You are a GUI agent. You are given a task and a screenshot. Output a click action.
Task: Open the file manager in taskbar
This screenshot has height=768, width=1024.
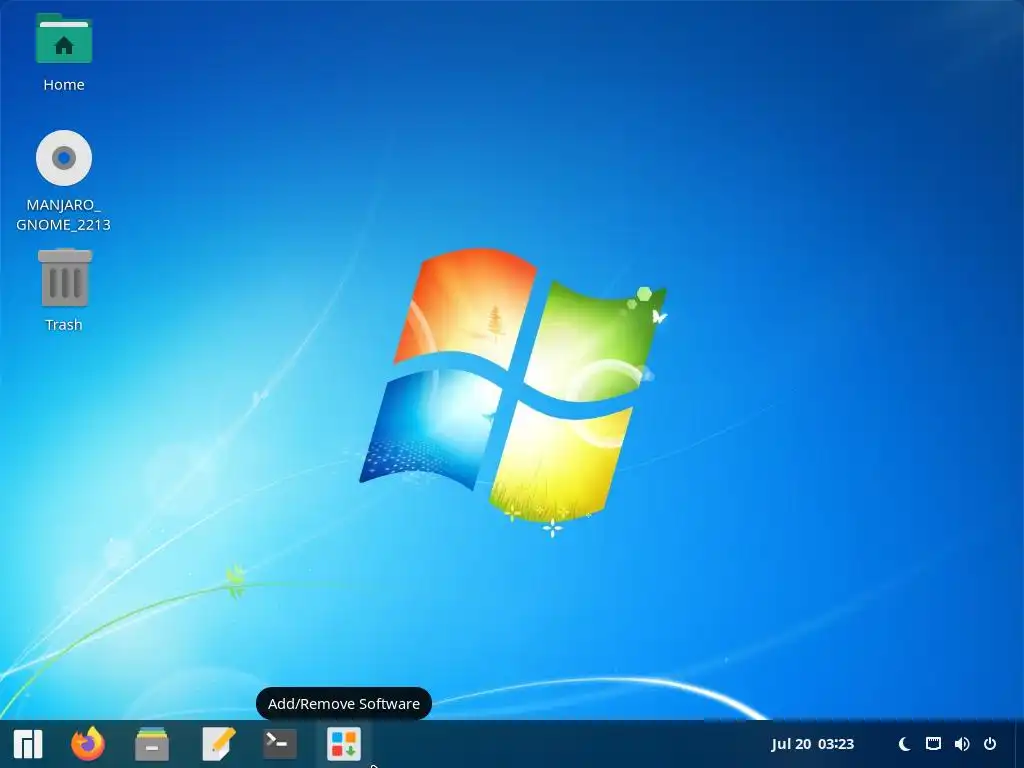pyautogui.click(x=152, y=744)
